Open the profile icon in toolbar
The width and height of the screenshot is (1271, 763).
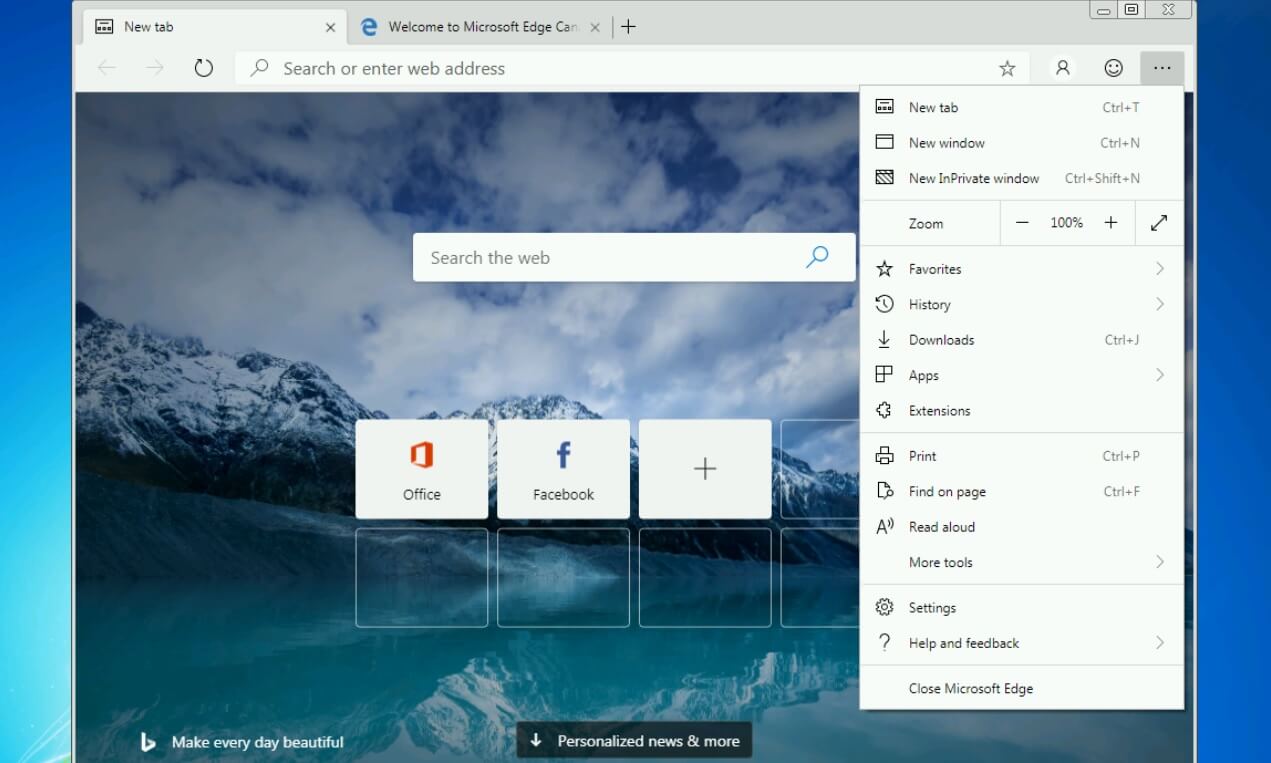(x=1062, y=68)
